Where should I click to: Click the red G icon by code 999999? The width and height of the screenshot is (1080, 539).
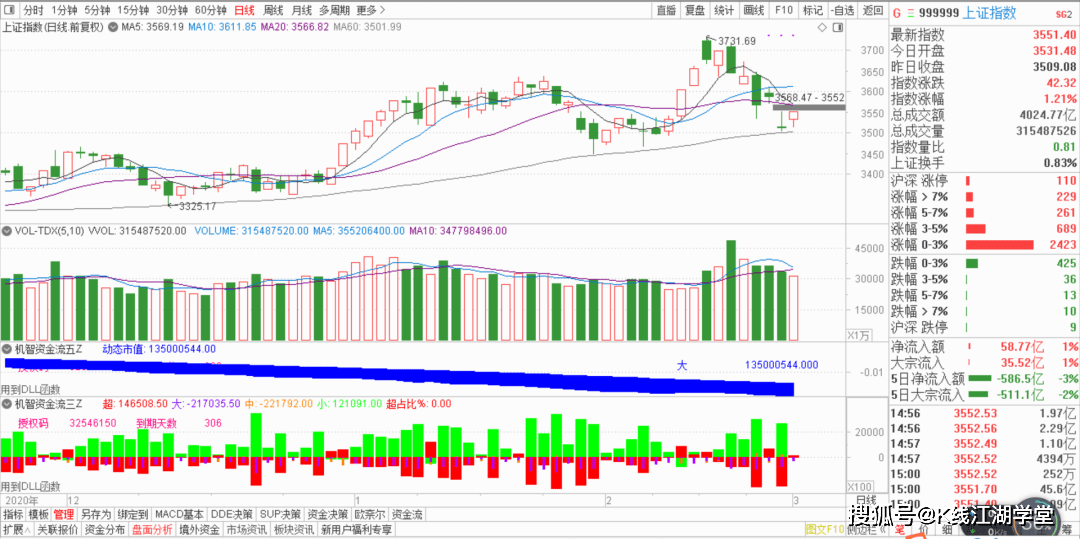[897, 13]
